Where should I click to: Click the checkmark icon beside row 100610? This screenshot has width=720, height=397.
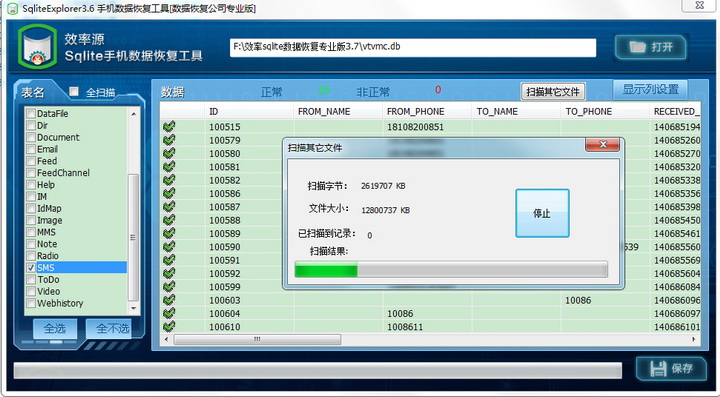(x=169, y=326)
